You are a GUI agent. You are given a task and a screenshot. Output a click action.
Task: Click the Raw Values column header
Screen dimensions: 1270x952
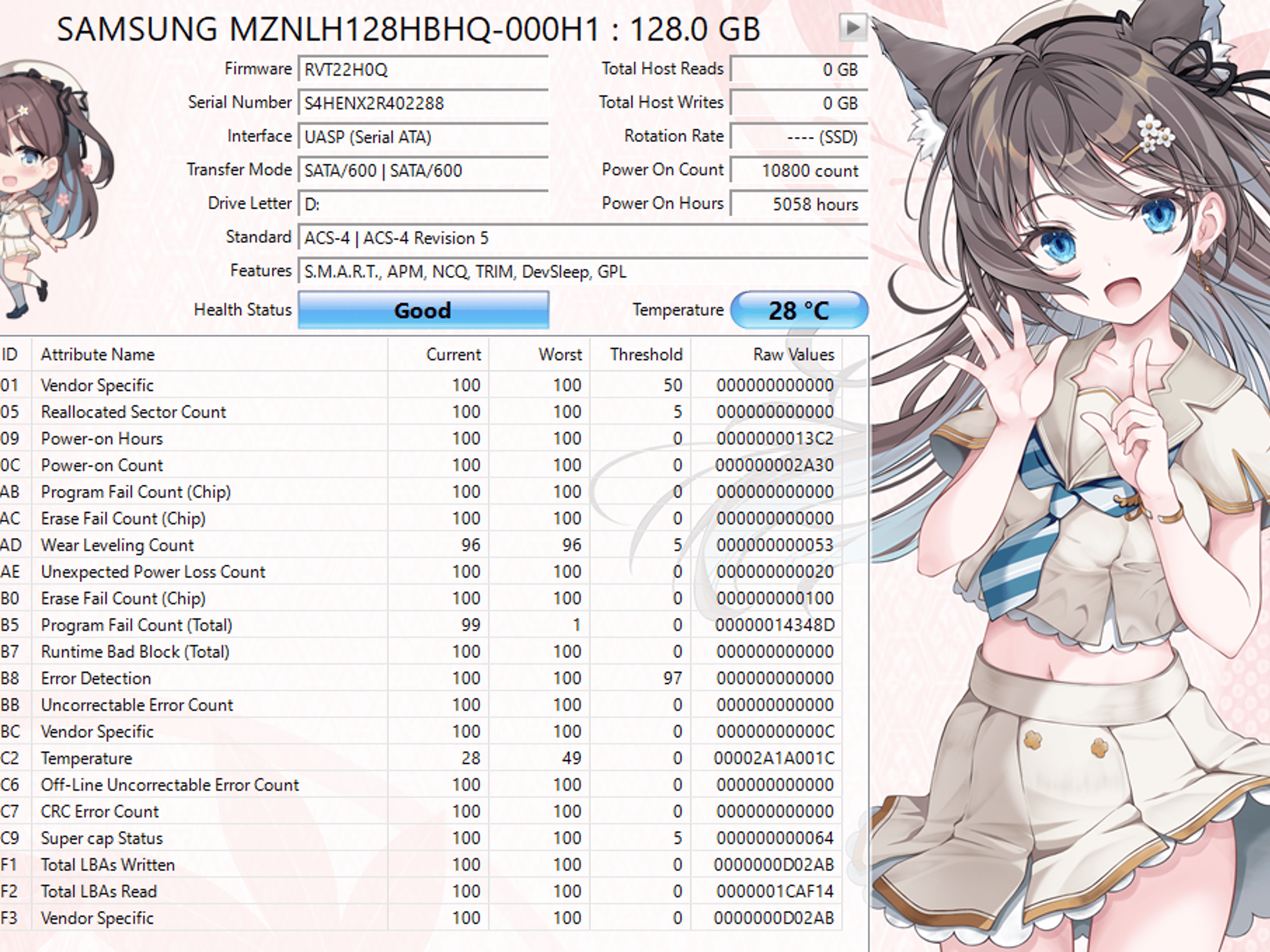pos(766,355)
